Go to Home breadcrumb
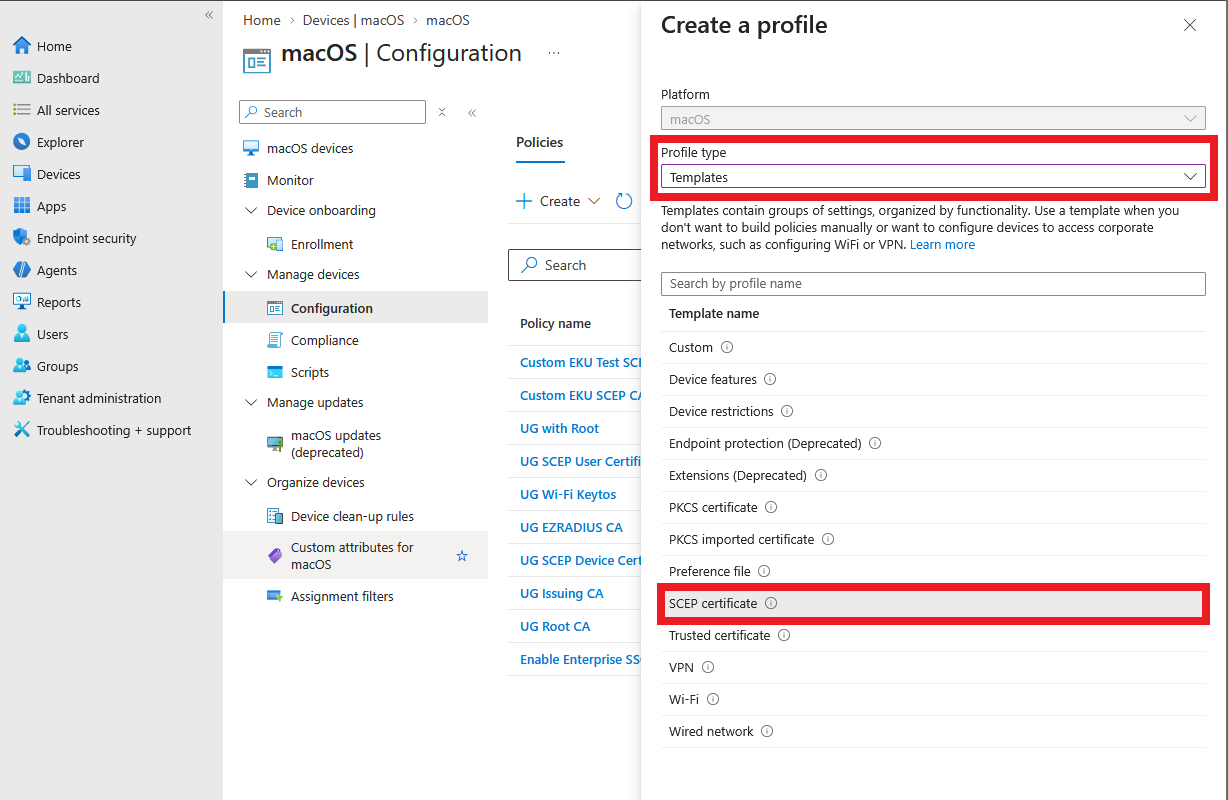The width and height of the screenshot is (1228, 800). point(262,20)
